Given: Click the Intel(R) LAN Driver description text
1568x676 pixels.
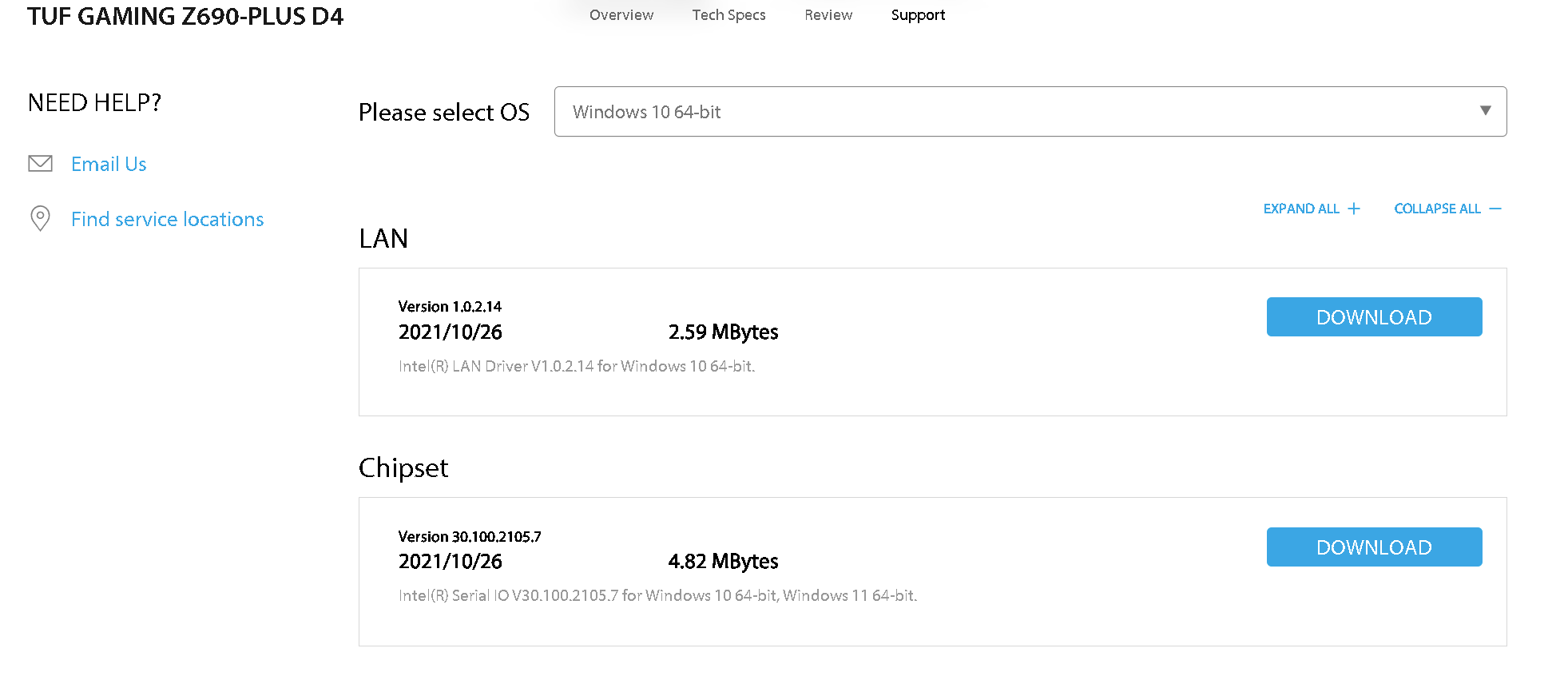Looking at the screenshot, I should pyautogui.click(x=576, y=366).
